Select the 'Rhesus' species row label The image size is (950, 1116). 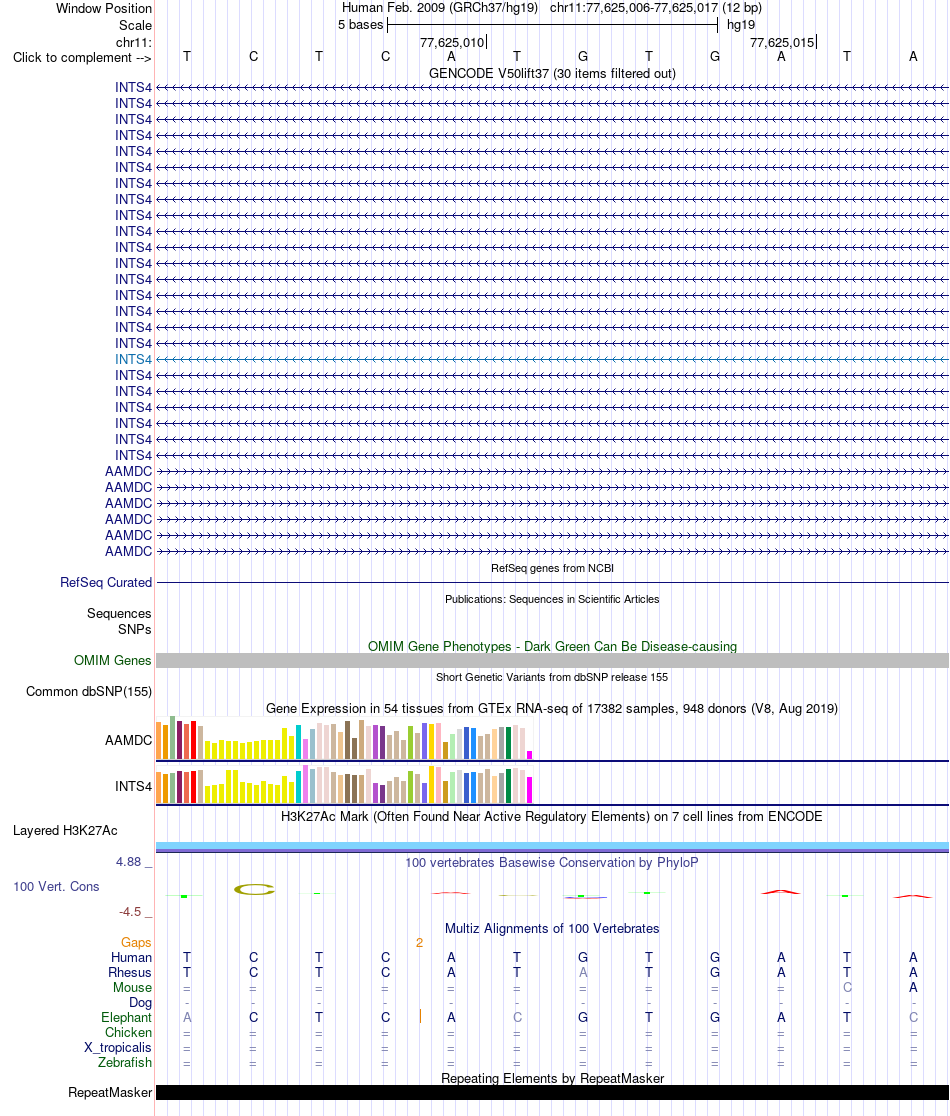(130, 972)
